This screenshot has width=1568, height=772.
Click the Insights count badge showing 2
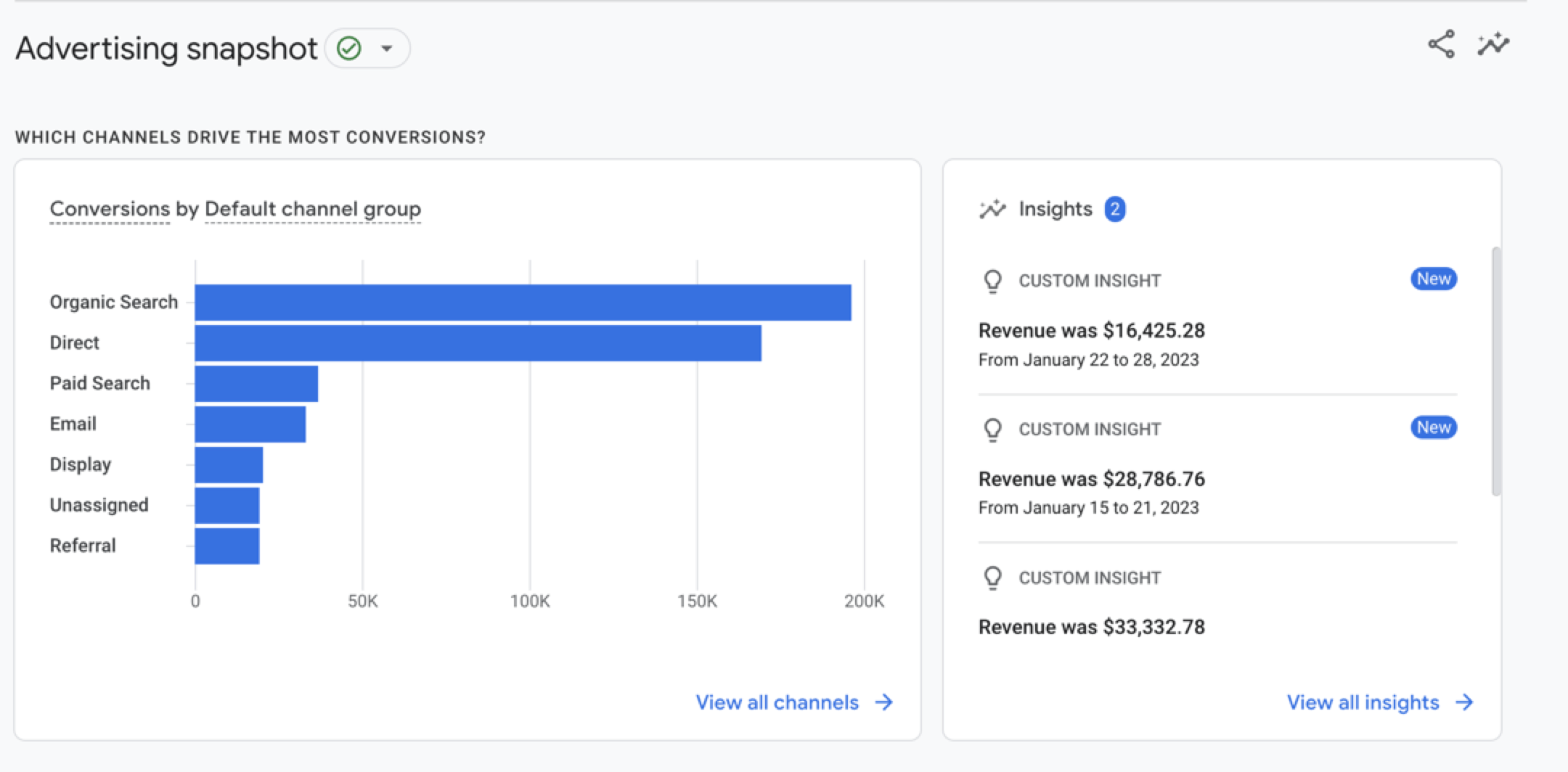(x=1115, y=209)
